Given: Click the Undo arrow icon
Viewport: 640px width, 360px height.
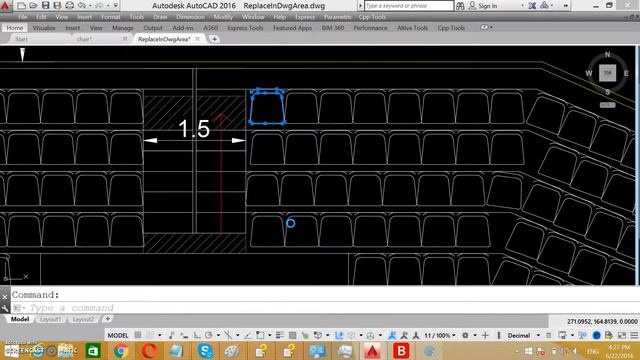Looking at the screenshot, I should click(82, 6).
